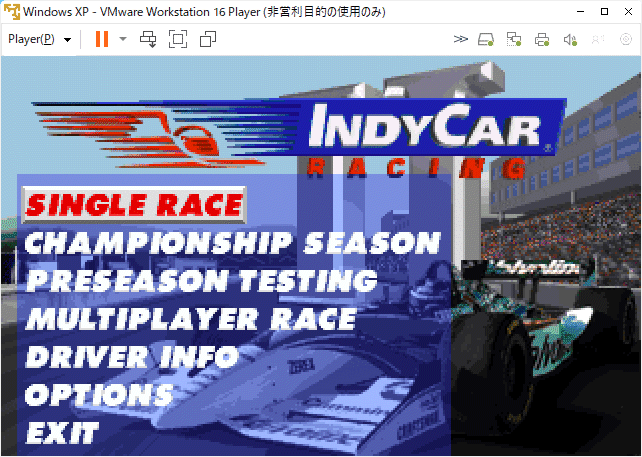The image size is (642, 457).
Task: Open CHAMPIONSHIP SEASON mode
Action: pyautogui.click(x=233, y=243)
